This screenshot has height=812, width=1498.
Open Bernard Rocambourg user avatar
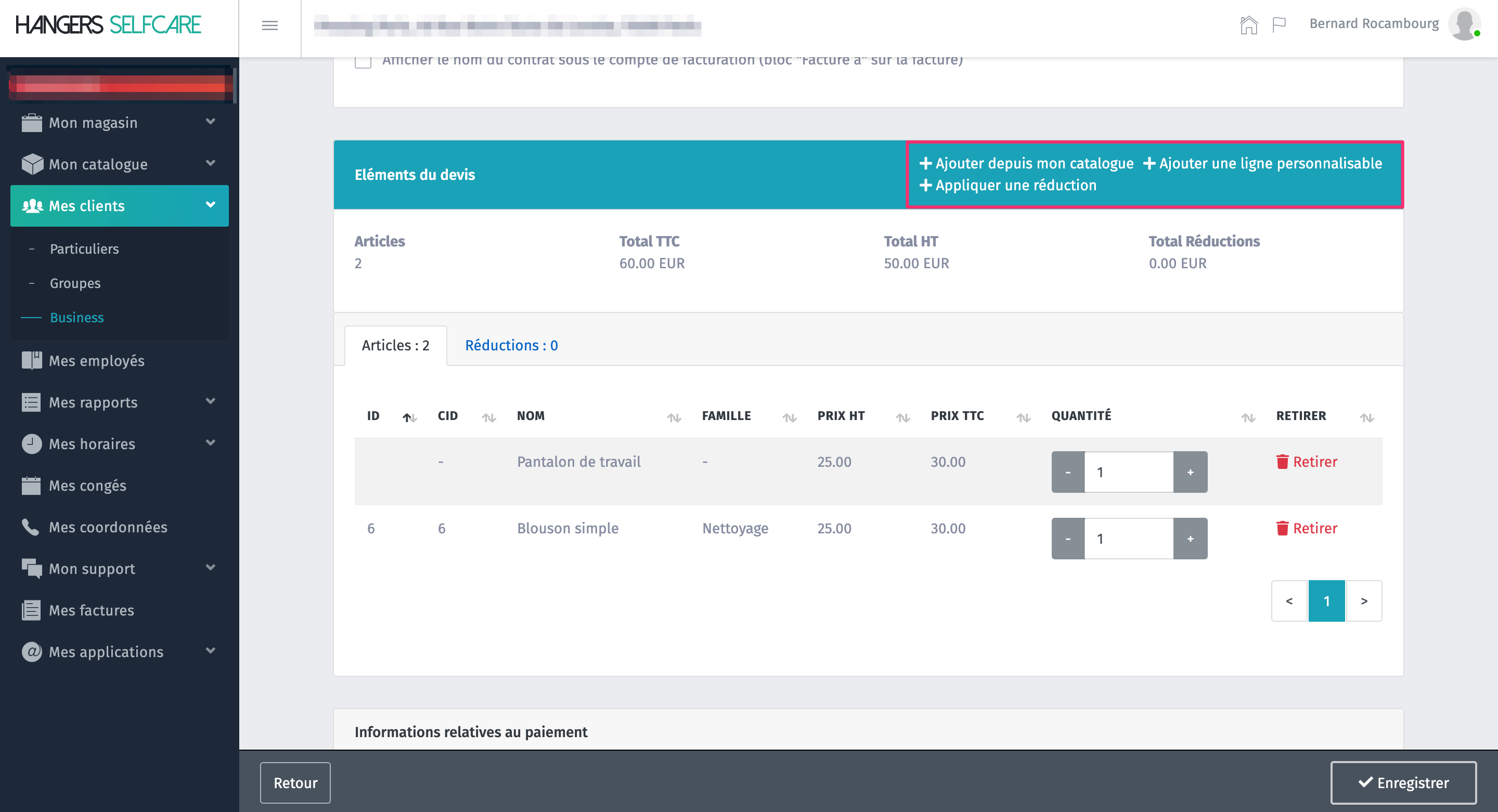(1464, 24)
